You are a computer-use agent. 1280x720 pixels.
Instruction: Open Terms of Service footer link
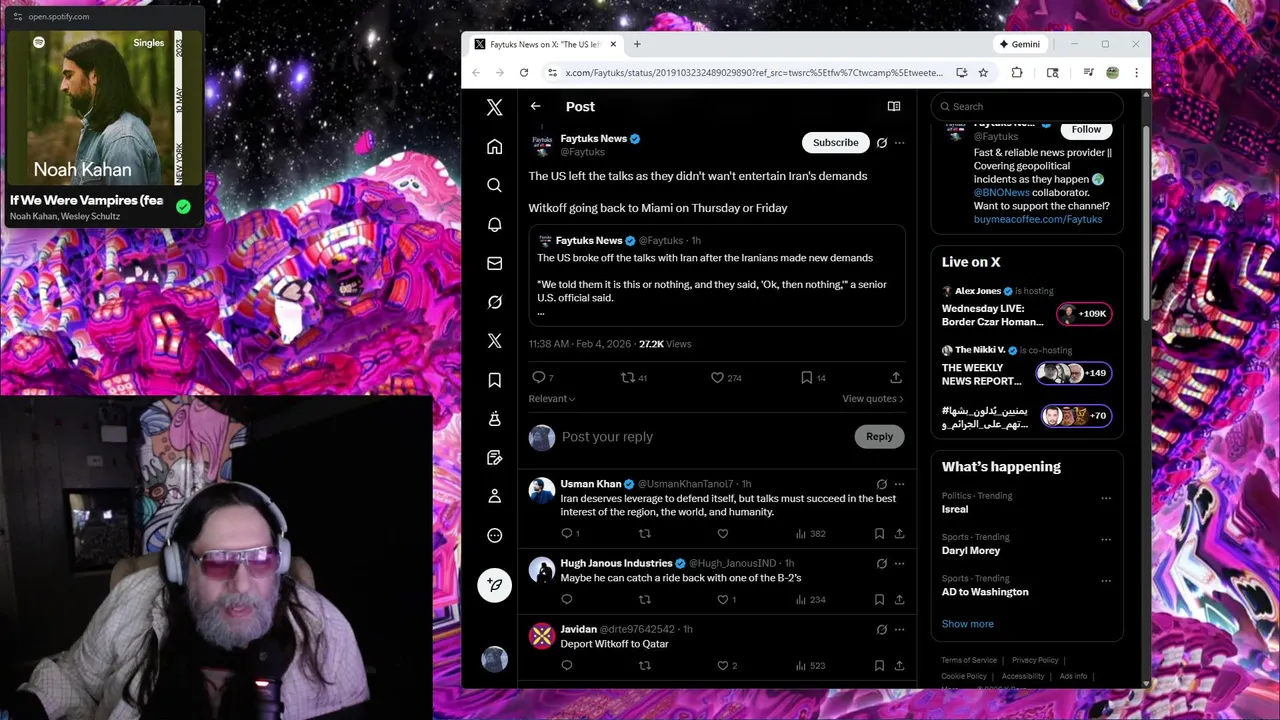[x=969, y=660]
